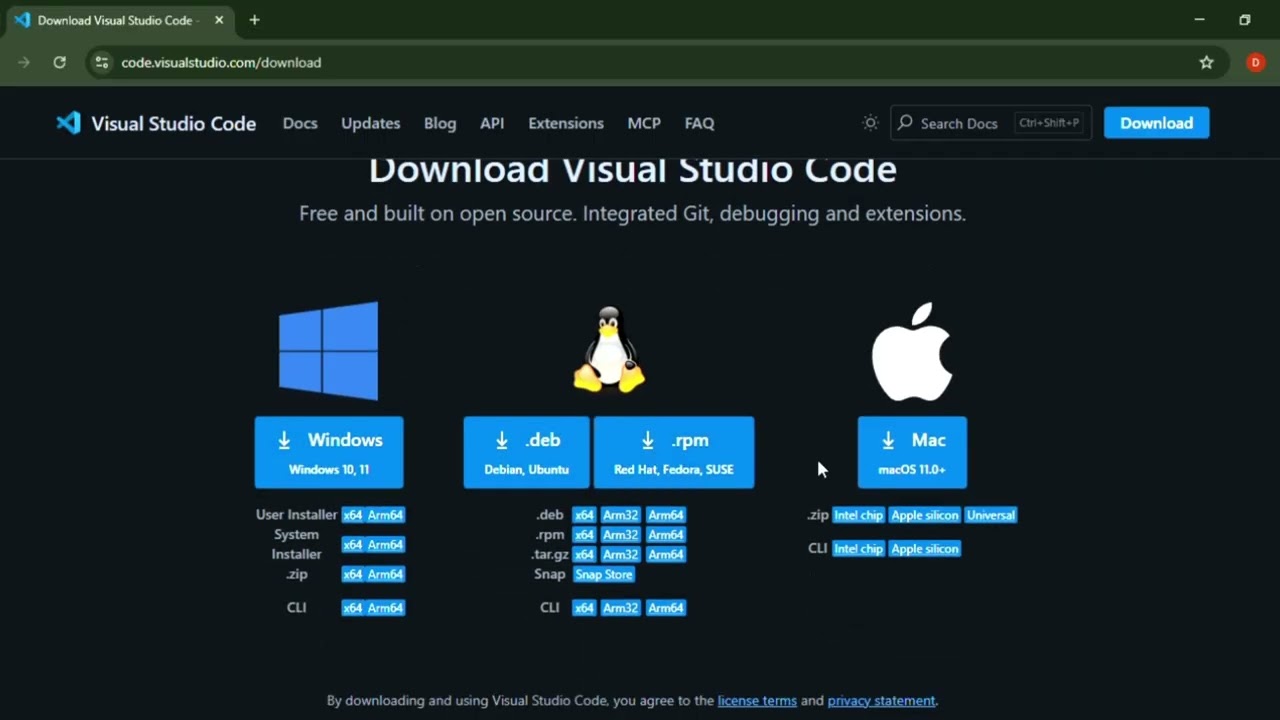The height and width of the screenshot is (720, 1280).
Task: Select x64 in Linux .tar.gz row
Action: point(584,554)
